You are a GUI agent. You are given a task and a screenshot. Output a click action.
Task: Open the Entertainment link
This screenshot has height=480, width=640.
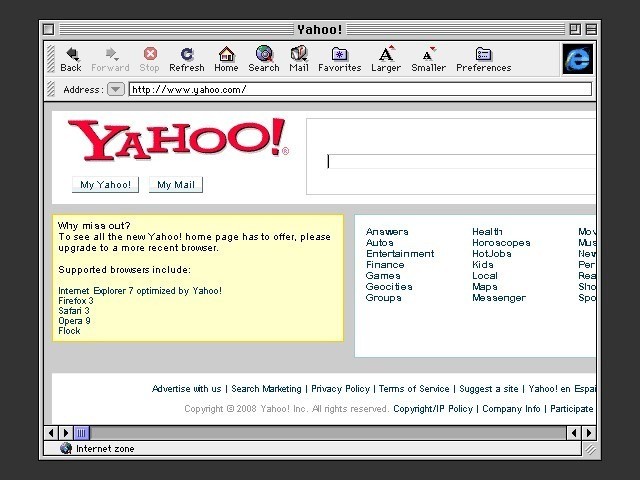click(x=400, y=253)
